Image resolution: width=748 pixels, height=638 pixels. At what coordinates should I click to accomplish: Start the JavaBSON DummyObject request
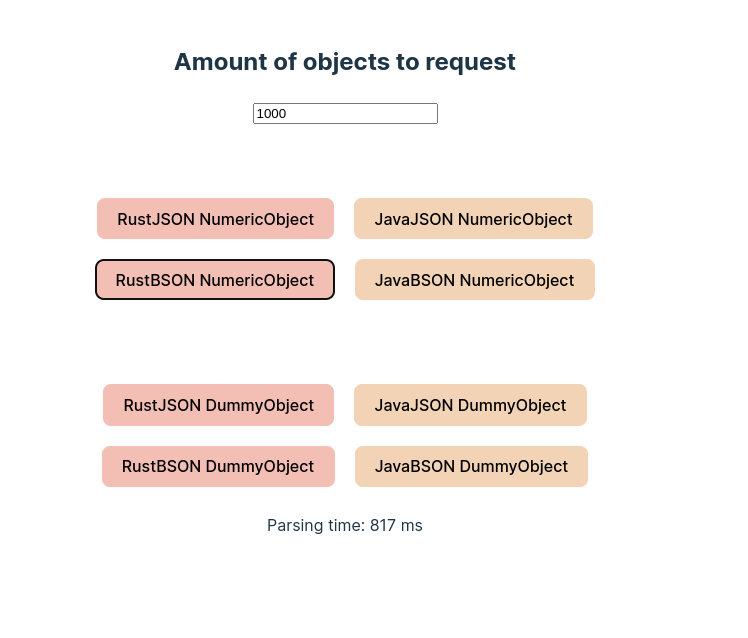(471, 466)
